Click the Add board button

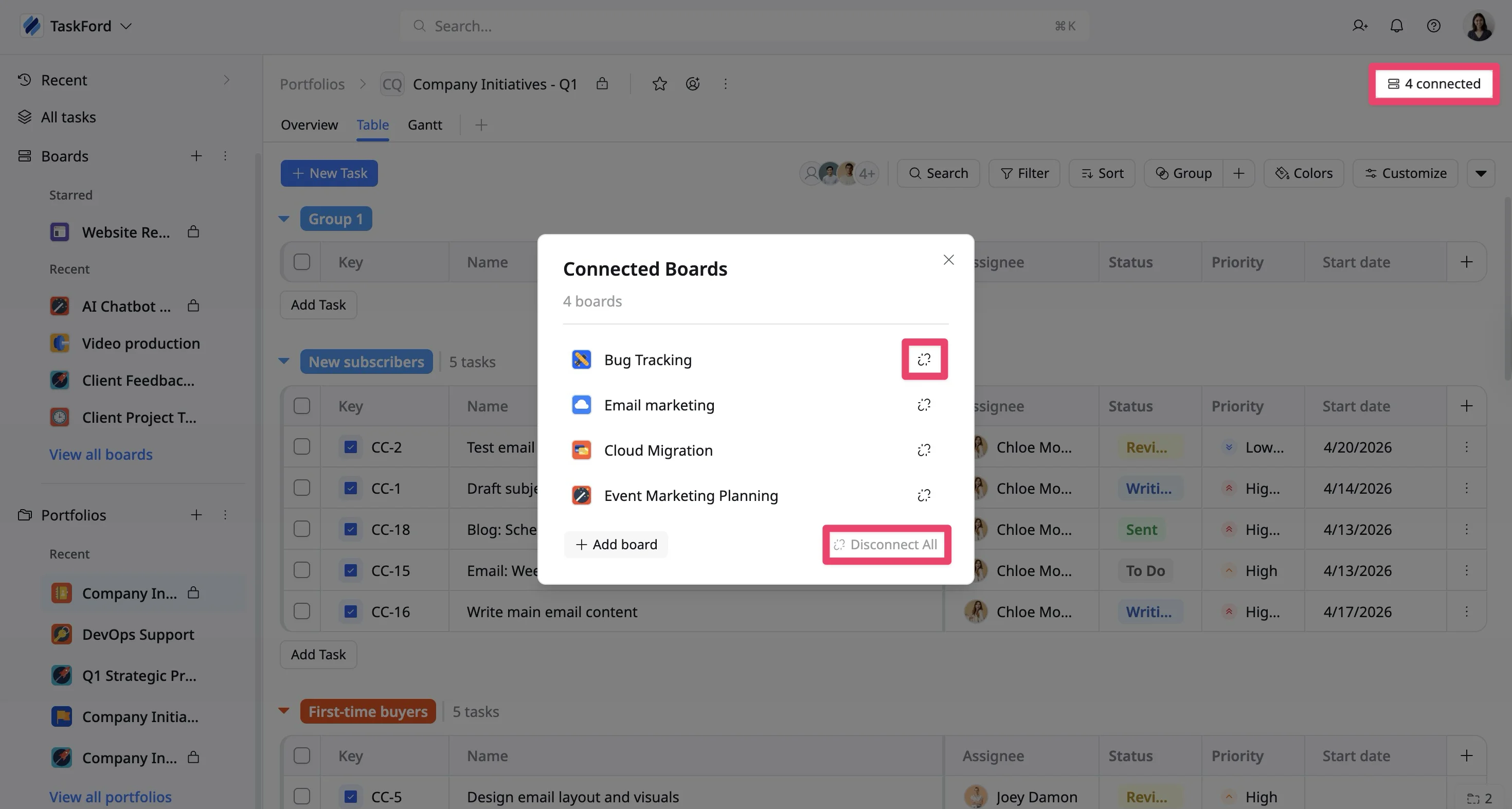[616, 544]
